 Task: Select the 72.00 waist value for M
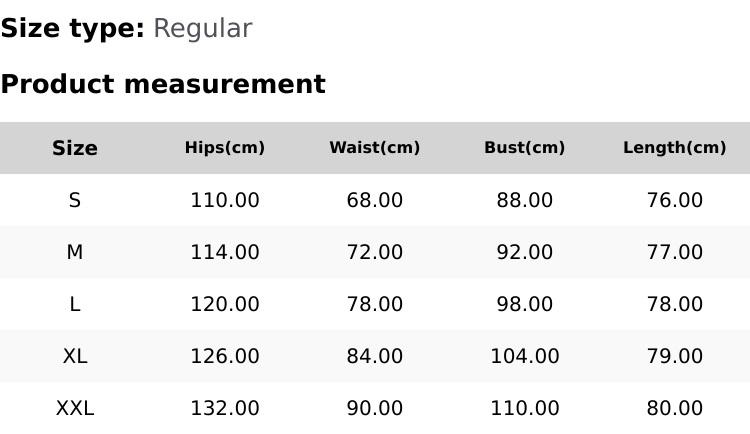click(375, 252)
